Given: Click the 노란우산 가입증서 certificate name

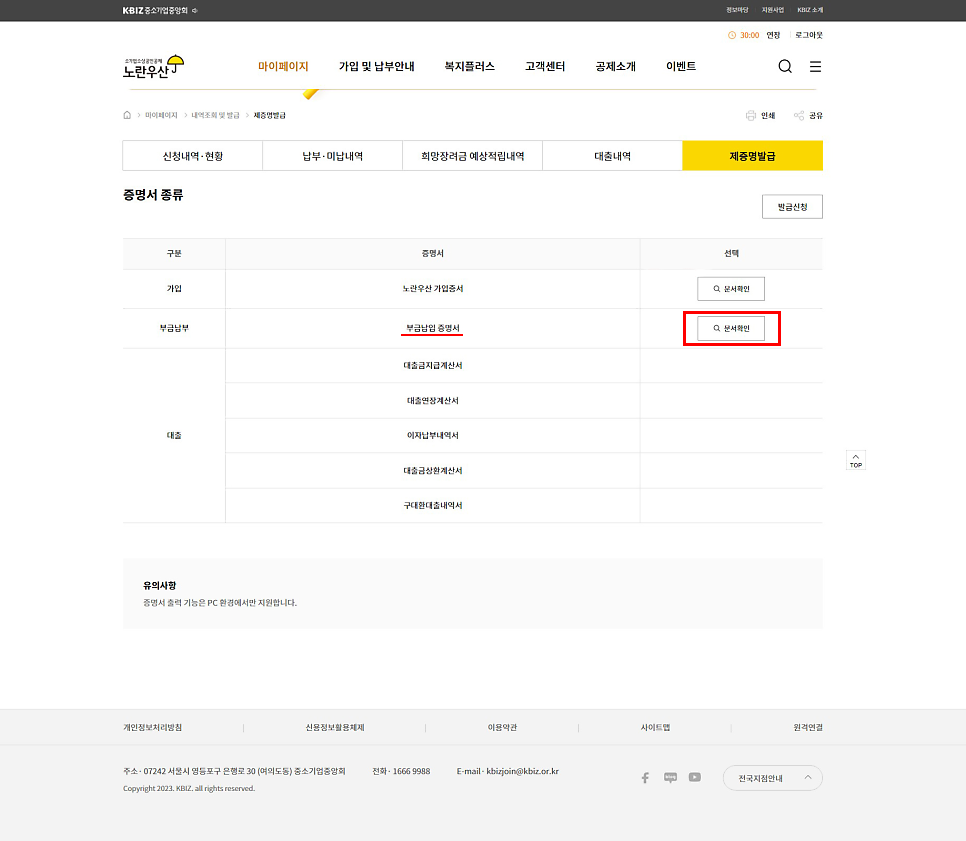Looking at the screenshot, I should (432, 289).
